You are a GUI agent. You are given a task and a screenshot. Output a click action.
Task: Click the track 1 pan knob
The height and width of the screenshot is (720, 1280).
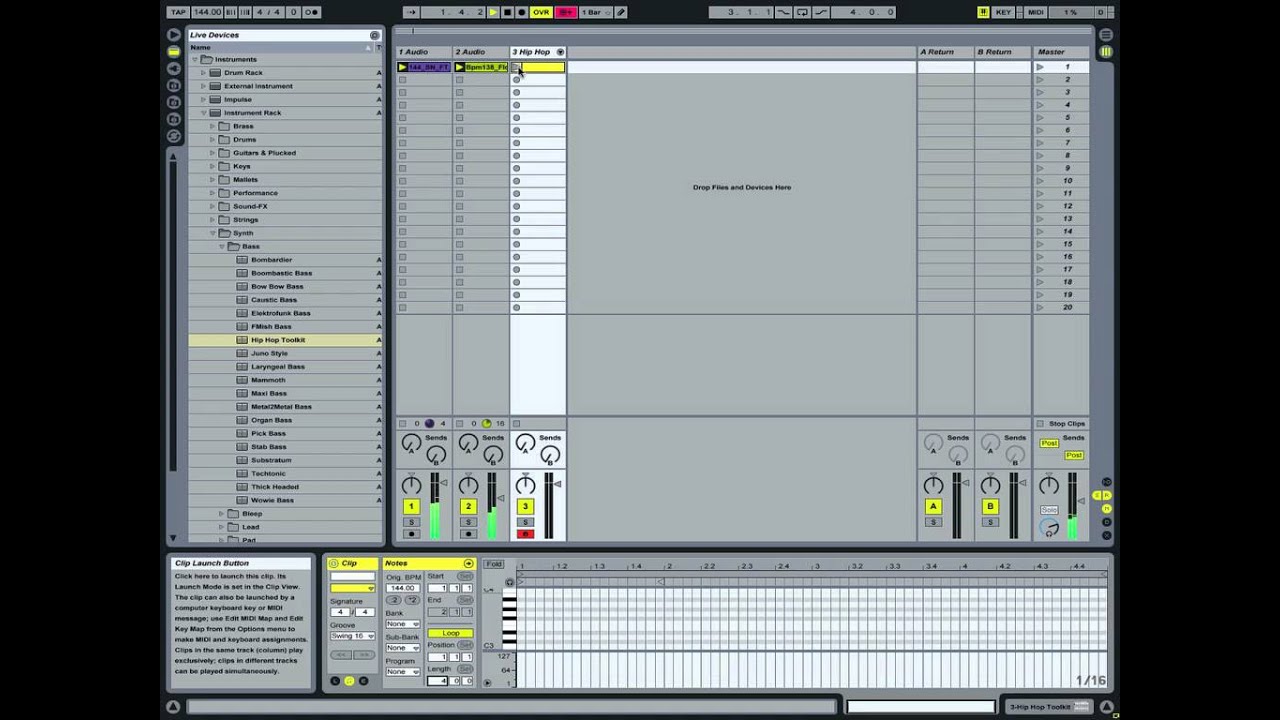pyautogui.click(x=411, y=485)
